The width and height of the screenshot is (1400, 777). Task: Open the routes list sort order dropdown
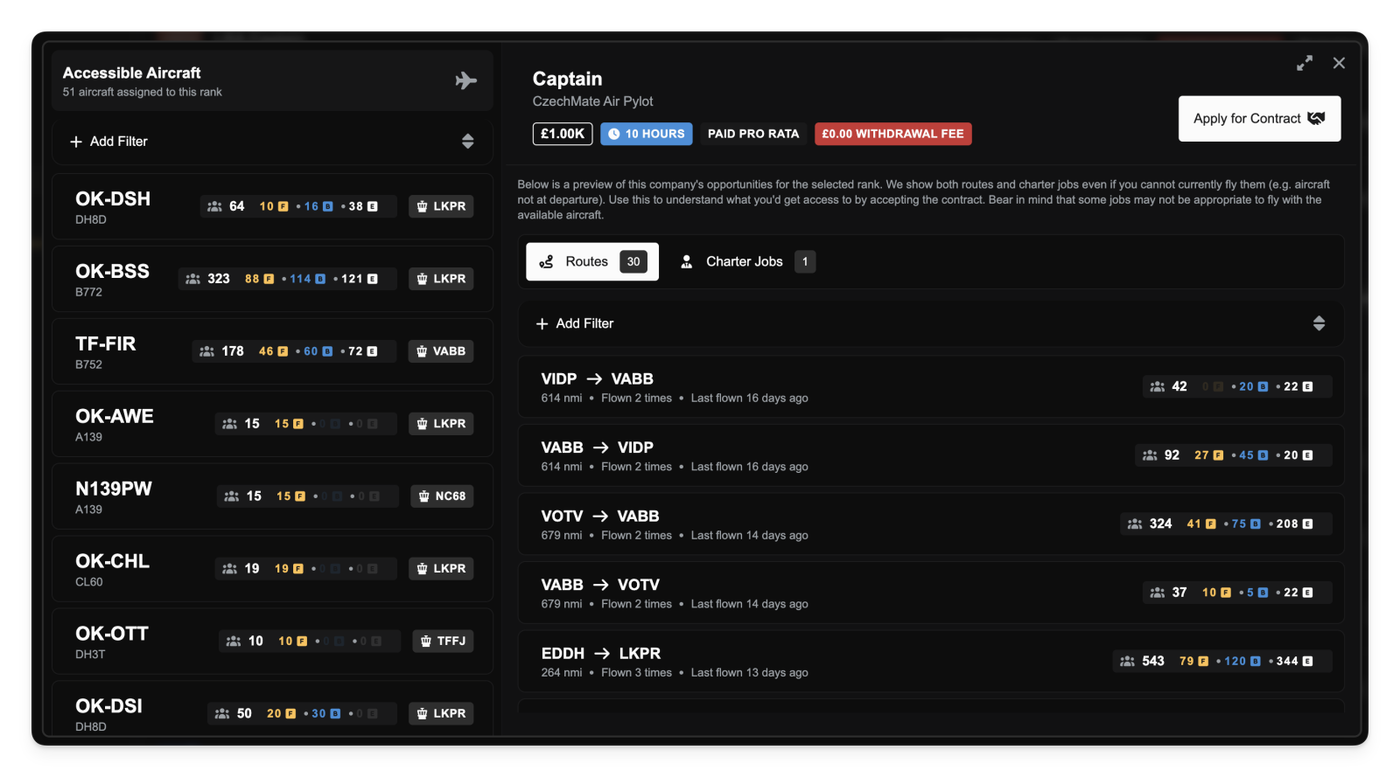point(1318,323)
